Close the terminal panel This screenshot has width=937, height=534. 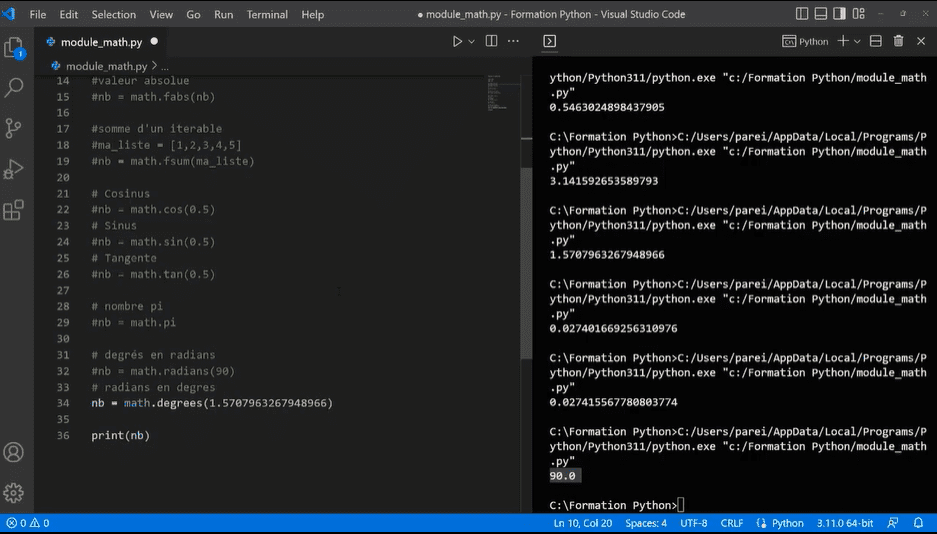[x=921, y=41]
